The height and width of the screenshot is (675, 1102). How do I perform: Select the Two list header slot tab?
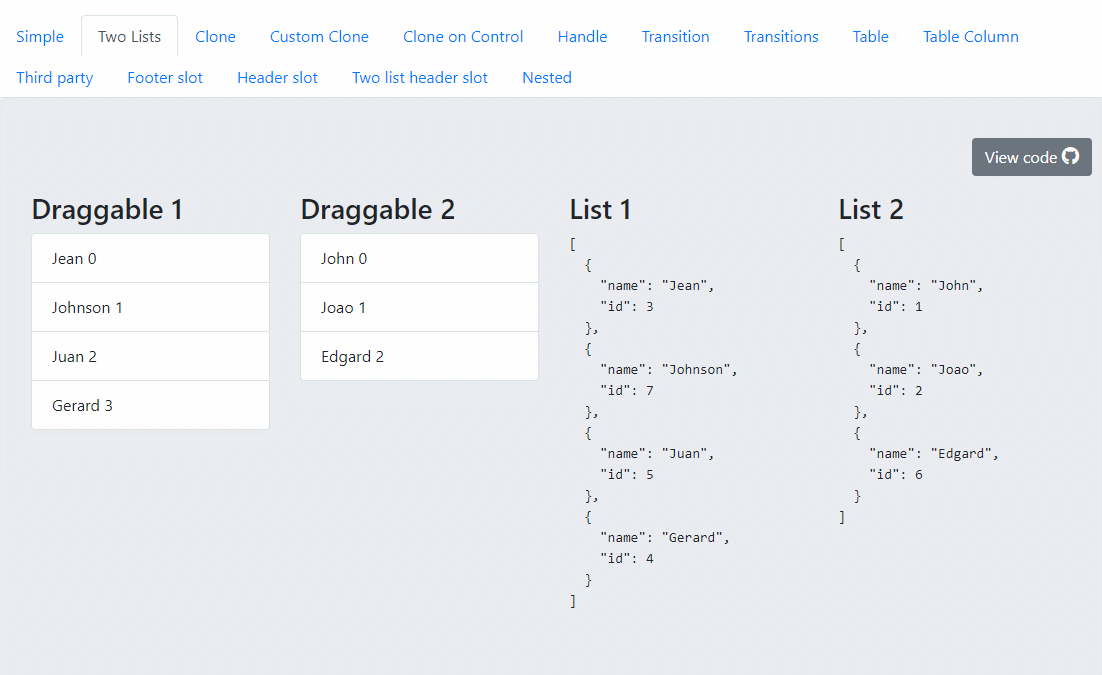[x=420, y=78]
